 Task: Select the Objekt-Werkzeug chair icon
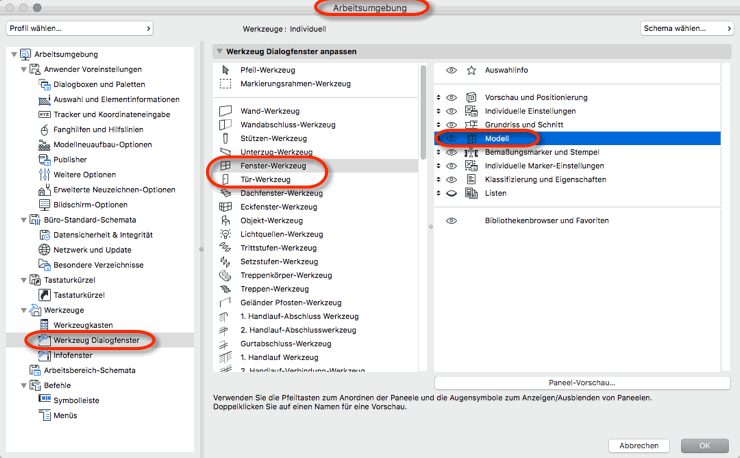pyautogui.click(x=226, y=221)
